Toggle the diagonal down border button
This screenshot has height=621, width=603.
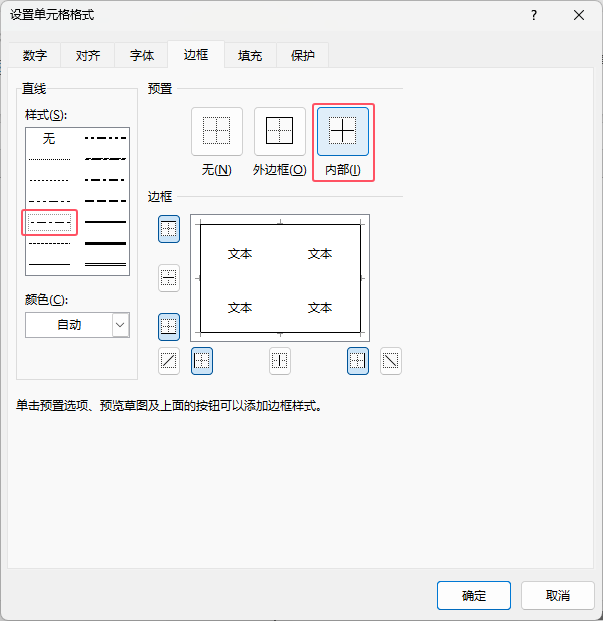pos(391,361)
